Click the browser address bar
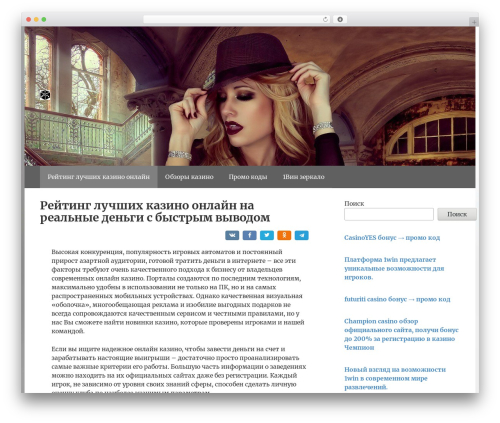 pos(236,19)
